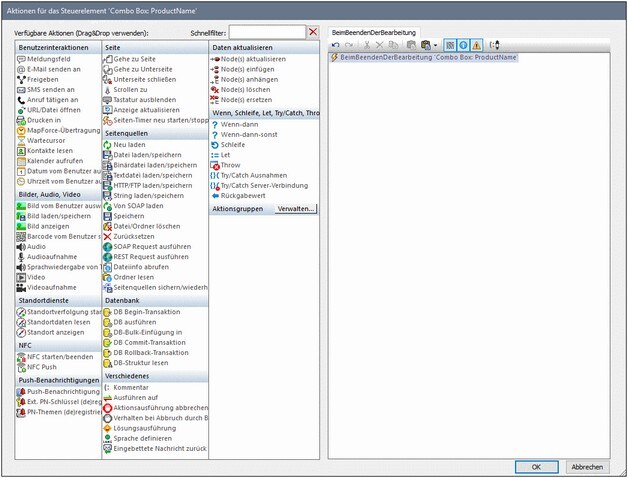Screen dimensions: 628x478
Task: Click inside the Schnellfilter input field
Action: point(266,33)
